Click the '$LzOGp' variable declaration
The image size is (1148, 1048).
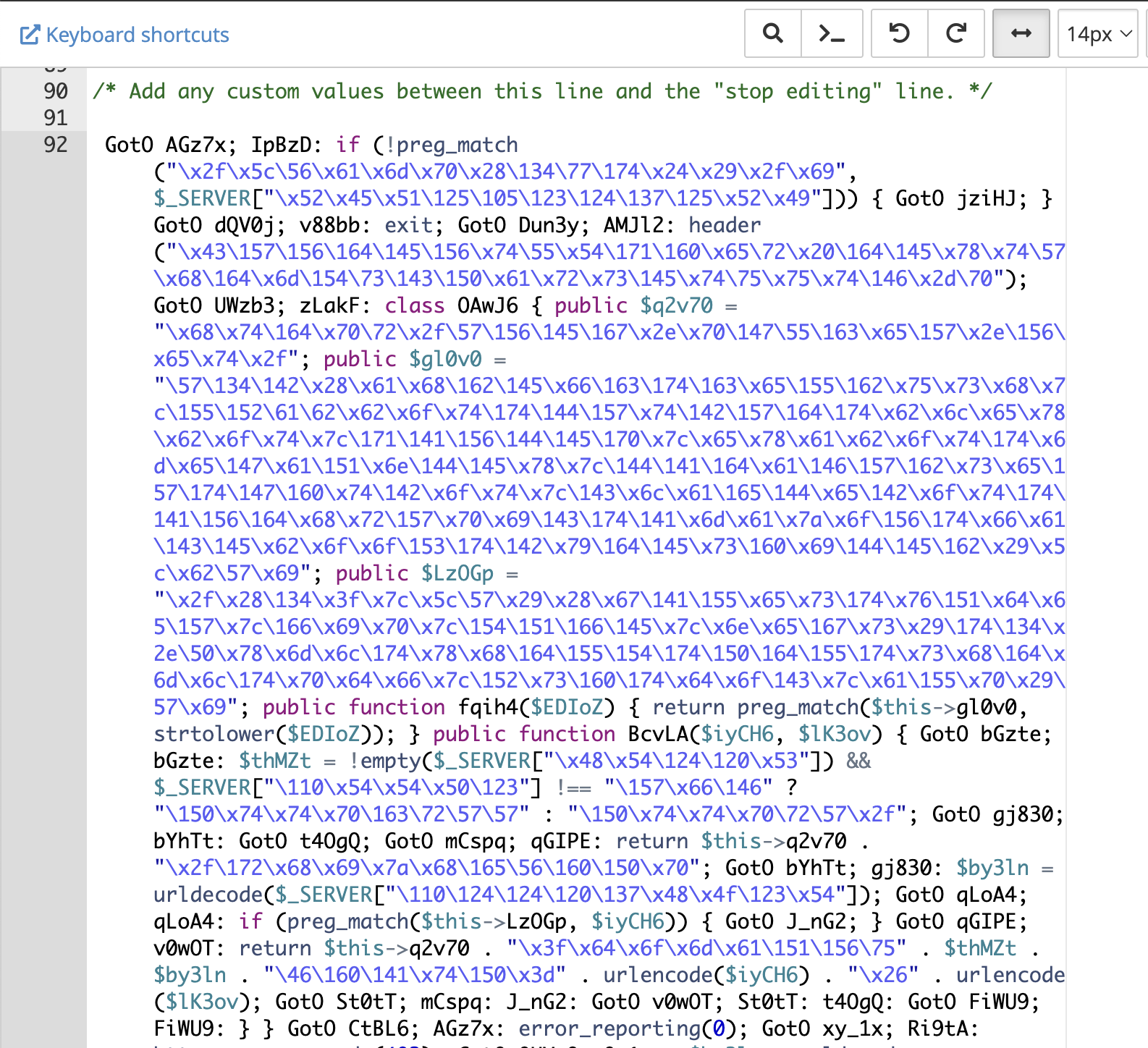click(x=457, y=573)
